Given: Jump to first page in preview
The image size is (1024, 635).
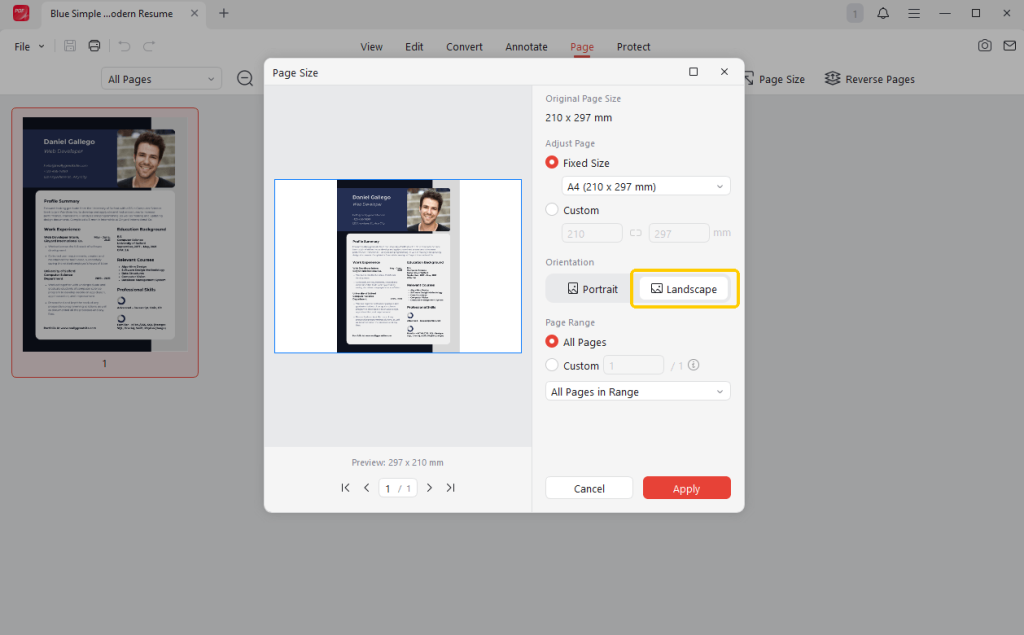Looking at the screenshot, I should click(x=345, y=488).
